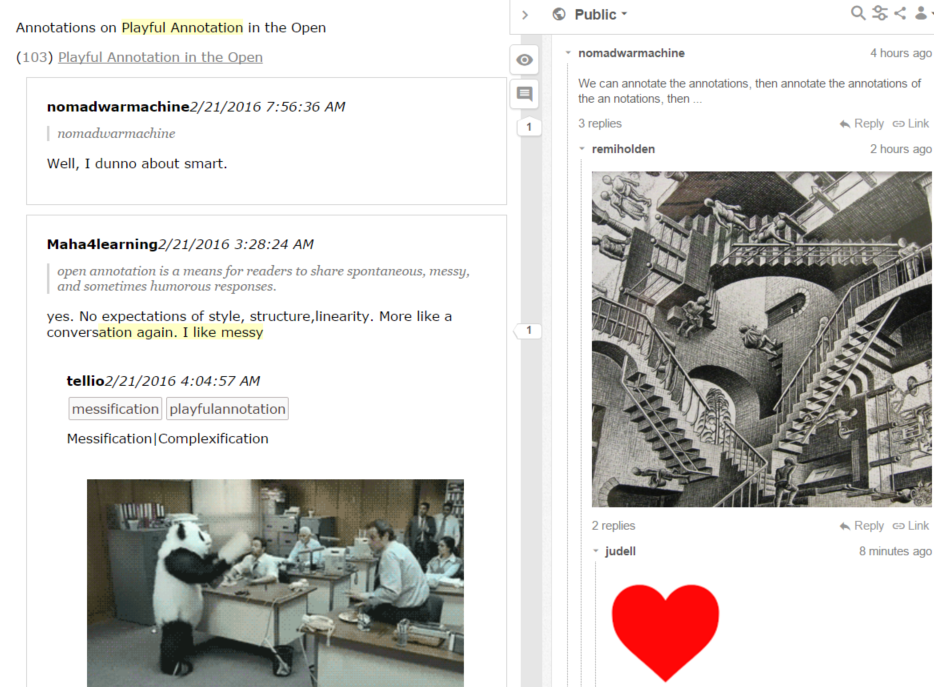This screenshot has width=934, height=687.
Task: Click the '3 replies' count text
Action: tap(600, 123)
